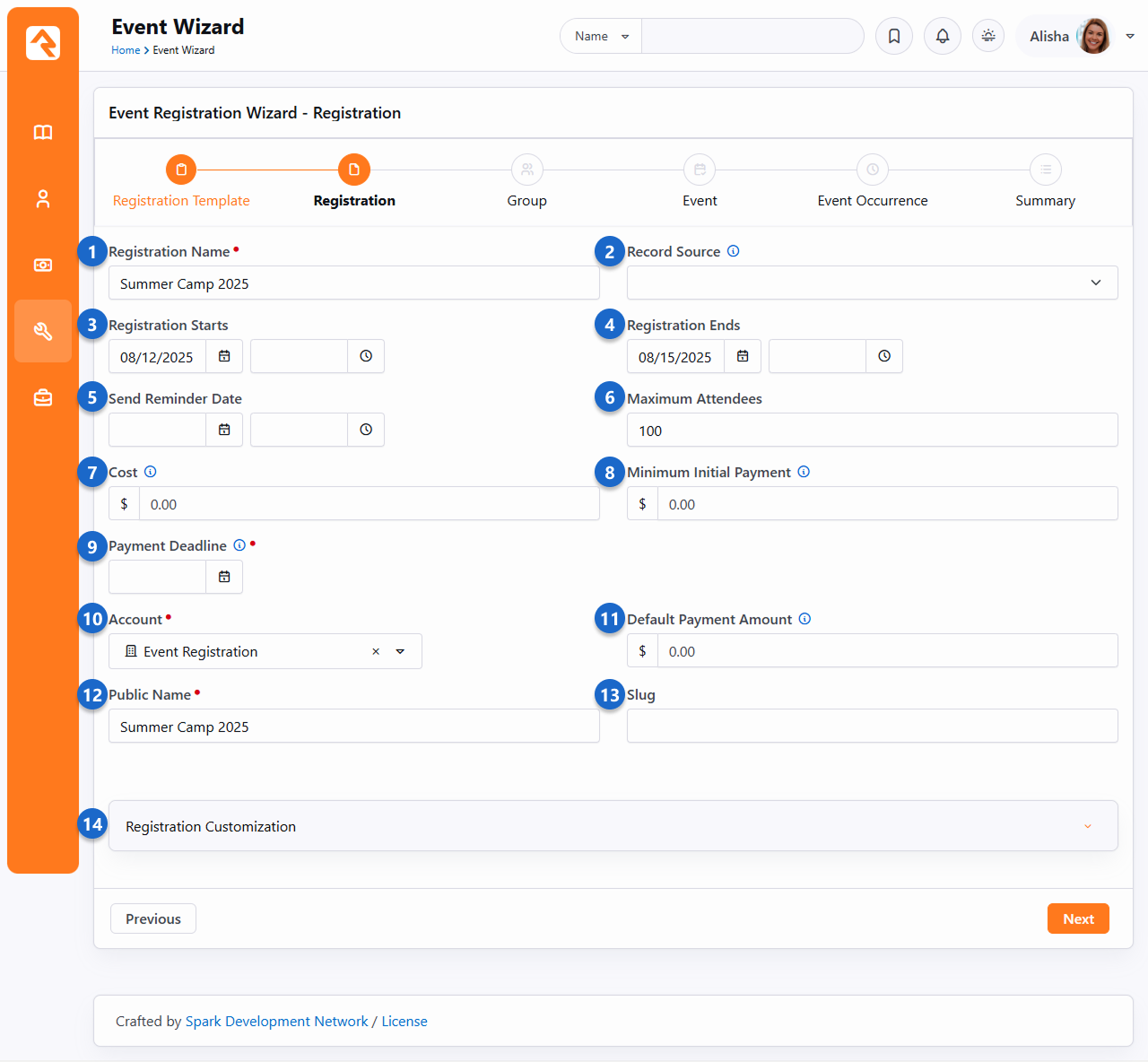Open the Name search type dropdown
Screen dimensions: 1148x1062
[x=601, y=37]
